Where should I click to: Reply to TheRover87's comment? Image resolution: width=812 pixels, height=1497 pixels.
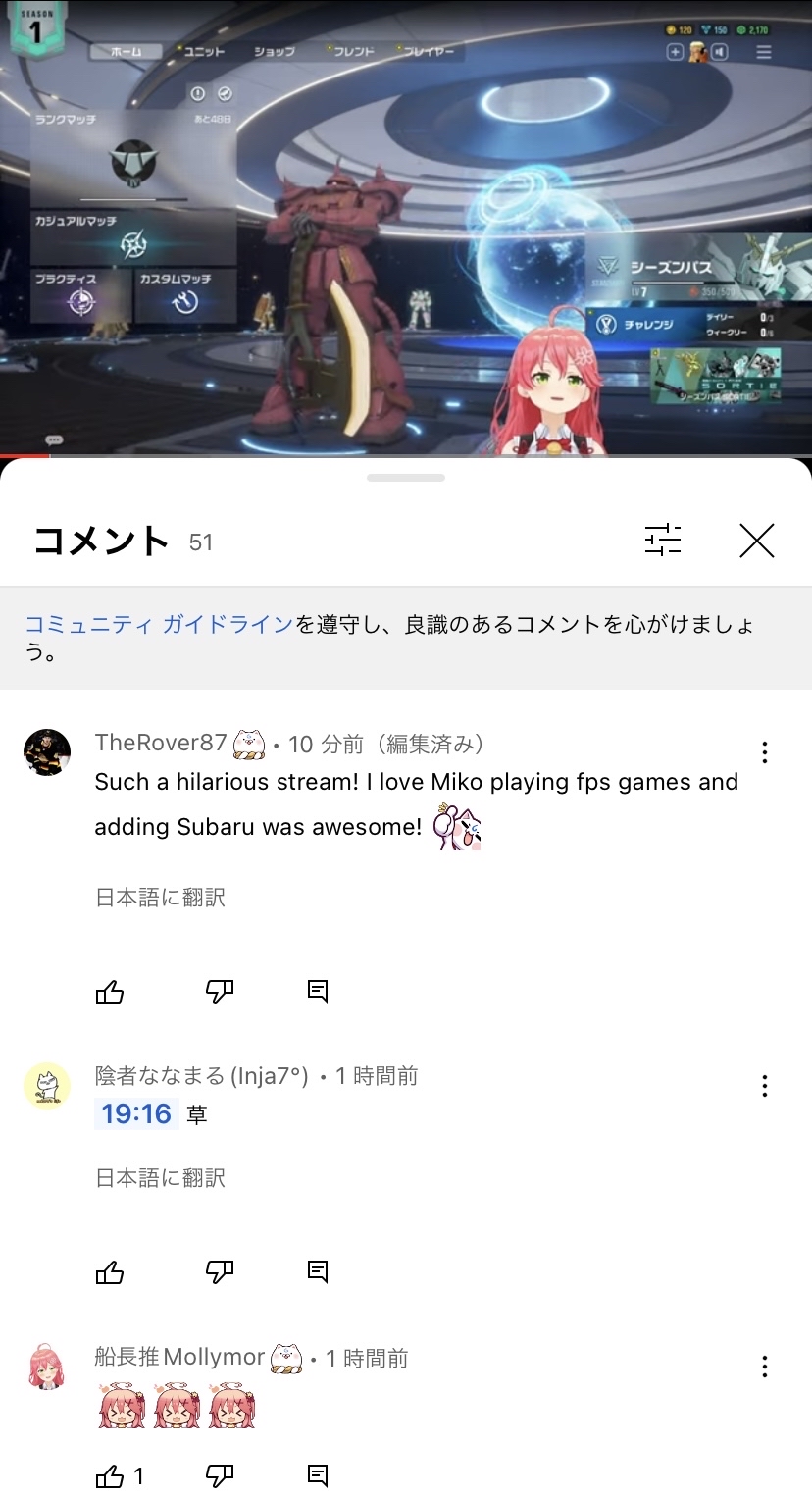coord(318,992)
